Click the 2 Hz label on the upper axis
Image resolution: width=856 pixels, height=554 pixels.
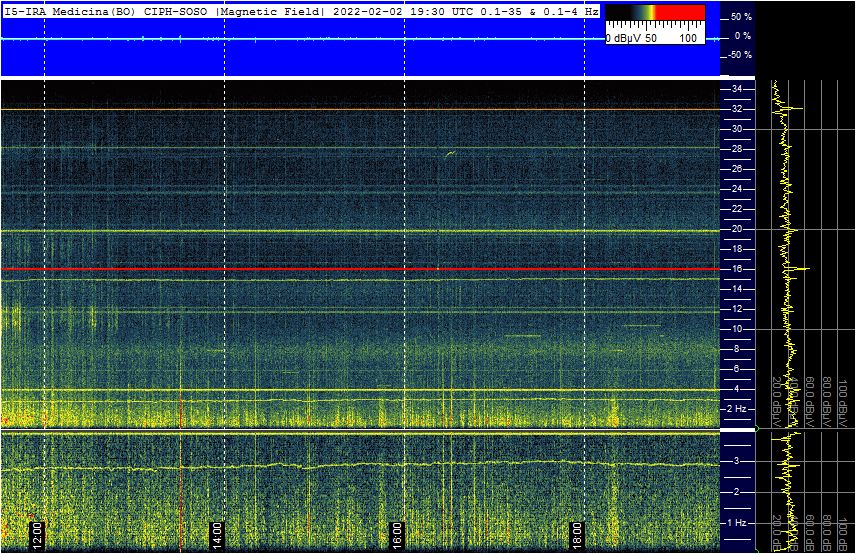pyautogui.click(x=737, y=409)
